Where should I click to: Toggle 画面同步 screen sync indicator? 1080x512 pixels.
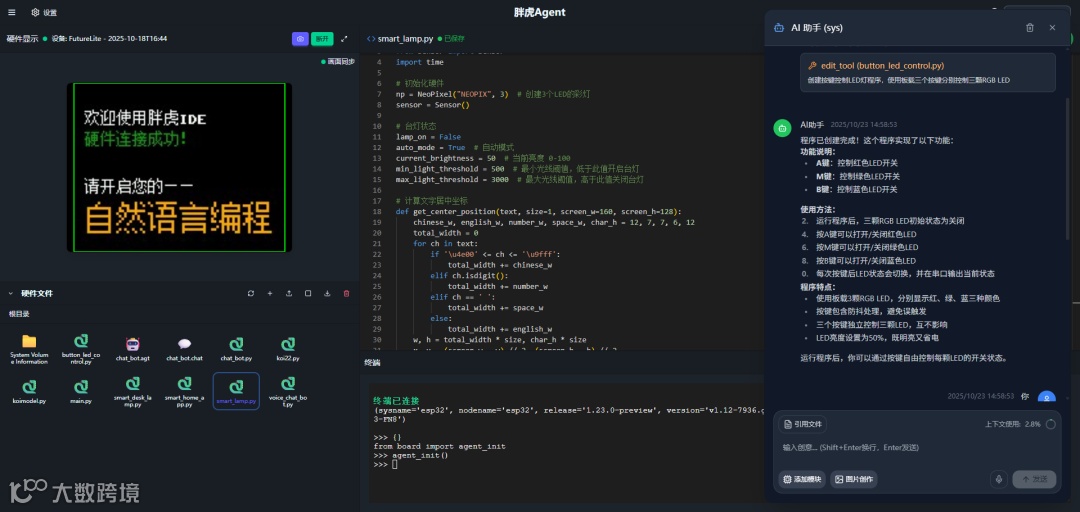(x=338, y=61)
